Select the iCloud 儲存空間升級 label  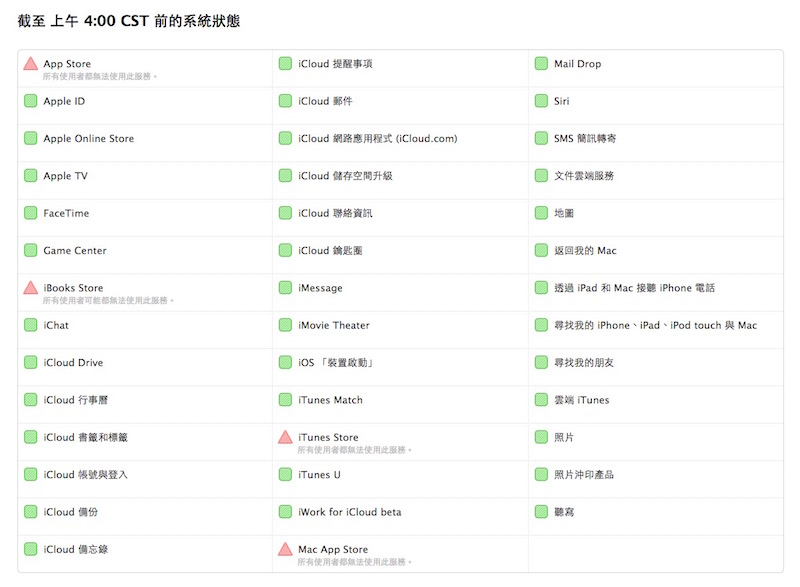coord(345,175)
